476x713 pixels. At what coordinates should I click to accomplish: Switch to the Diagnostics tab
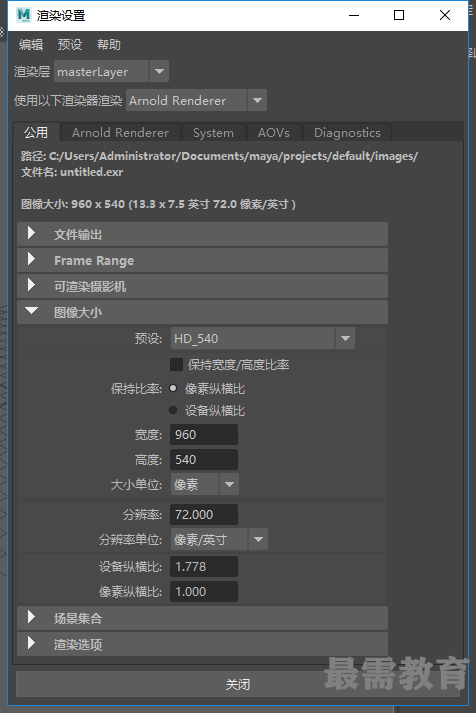[x=347, y=132]
